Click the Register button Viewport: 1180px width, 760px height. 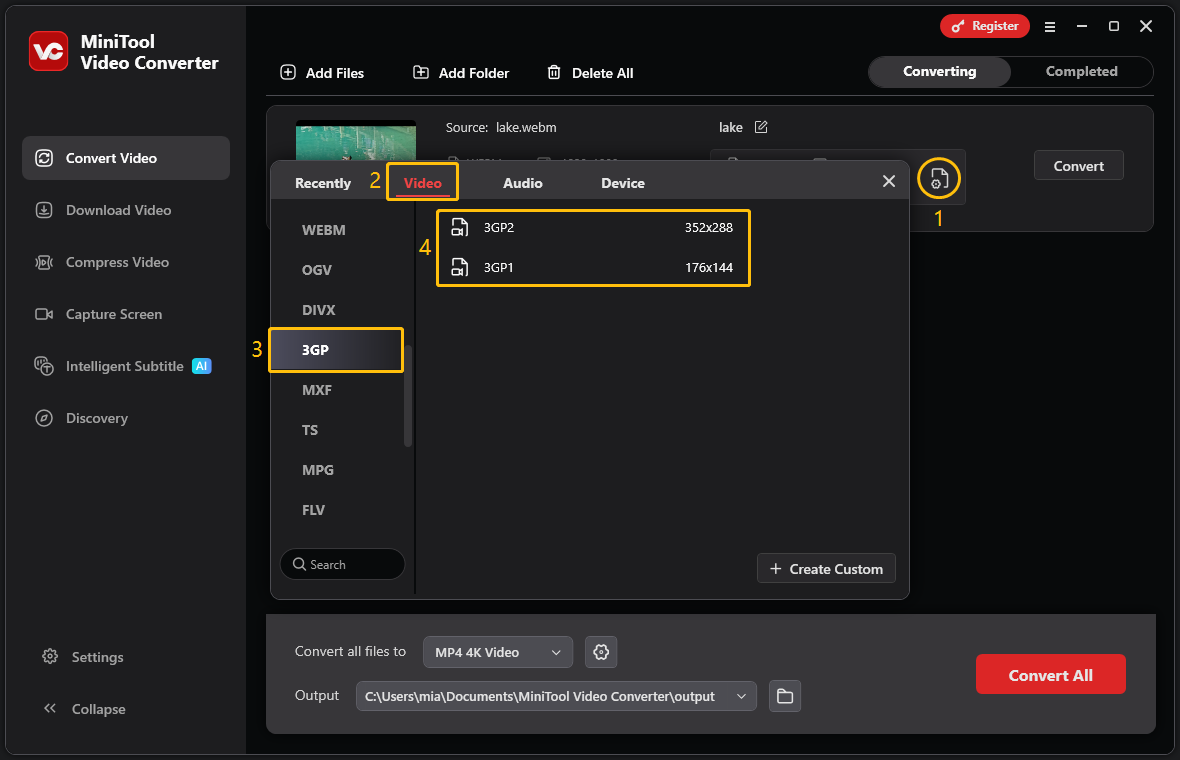tap(984, 26)
